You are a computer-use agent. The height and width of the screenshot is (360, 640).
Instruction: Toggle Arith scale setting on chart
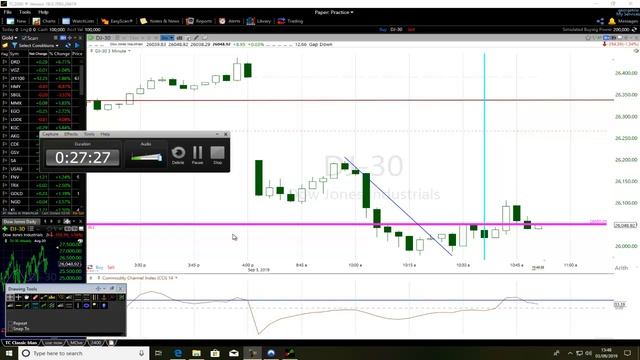point(621,268)
